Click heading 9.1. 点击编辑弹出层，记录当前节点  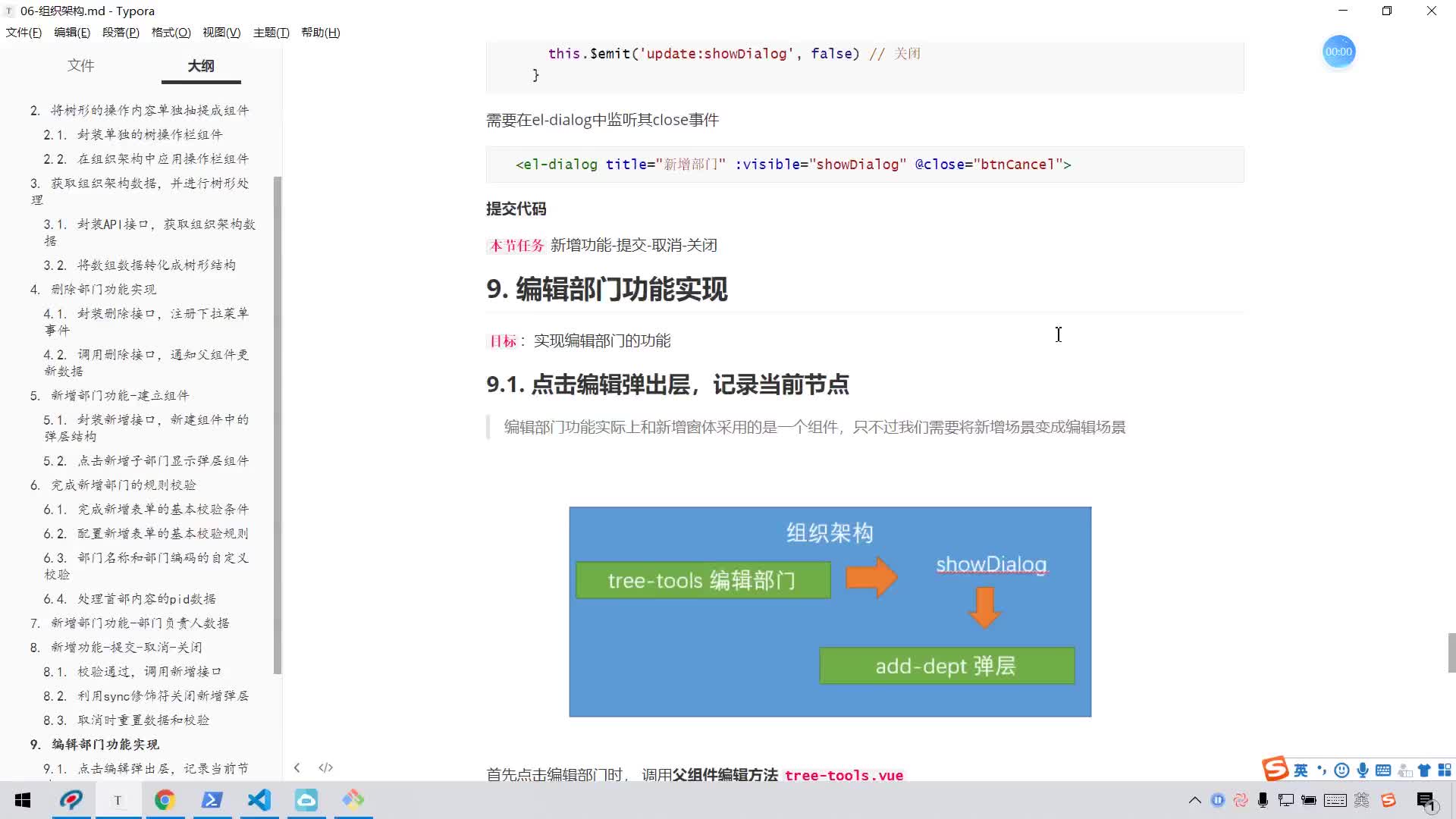667,384
